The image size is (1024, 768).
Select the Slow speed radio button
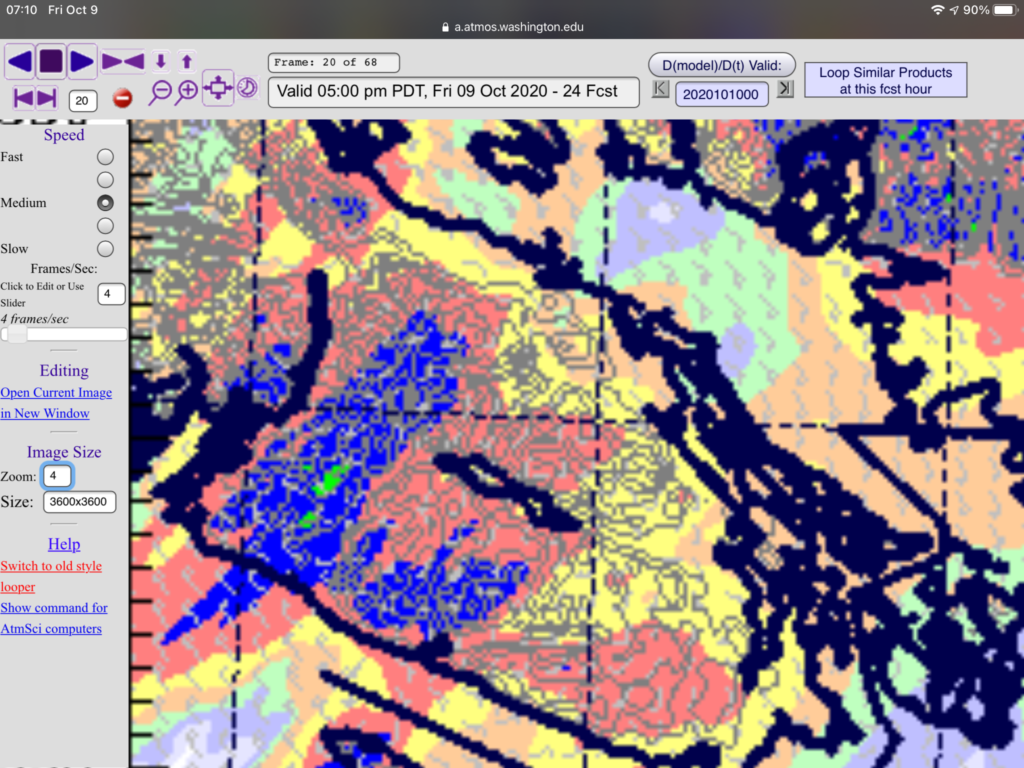(x=105, y=249)
